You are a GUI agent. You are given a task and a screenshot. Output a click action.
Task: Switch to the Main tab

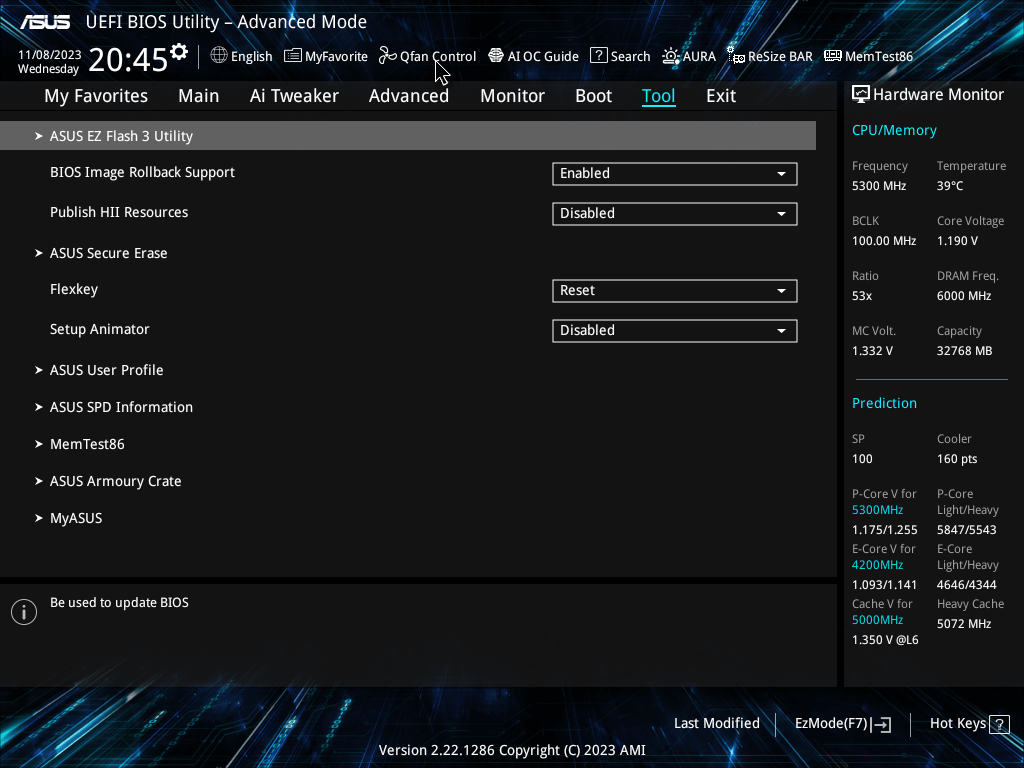point(199,96)
